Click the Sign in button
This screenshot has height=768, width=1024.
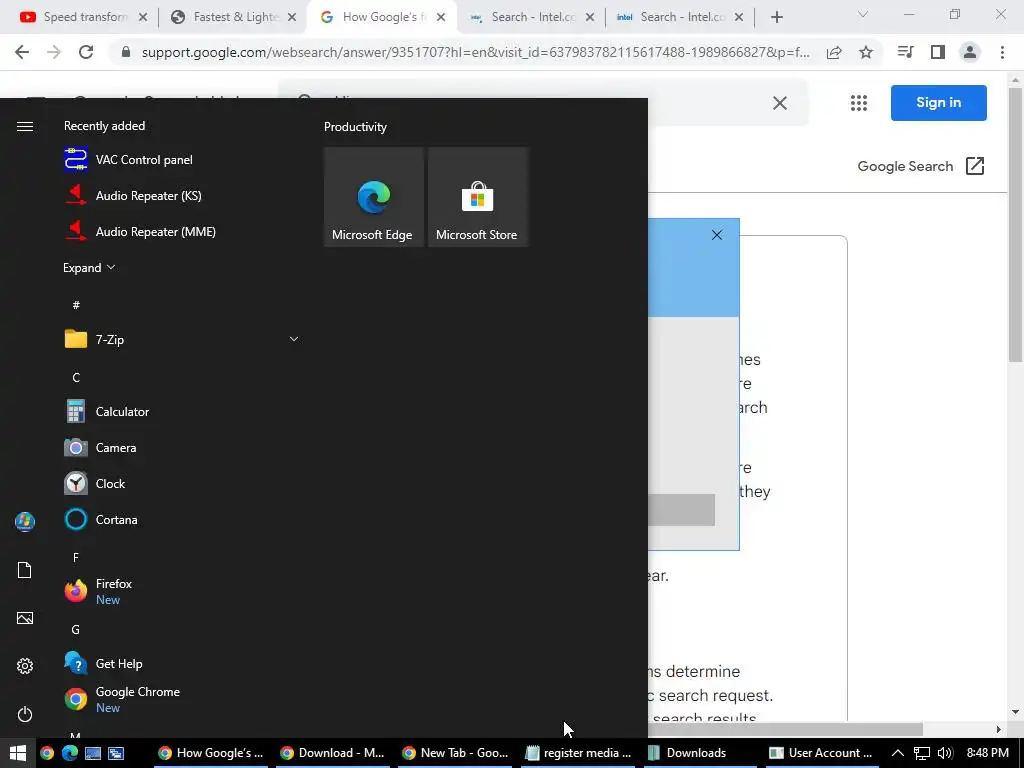pos(938,103)
